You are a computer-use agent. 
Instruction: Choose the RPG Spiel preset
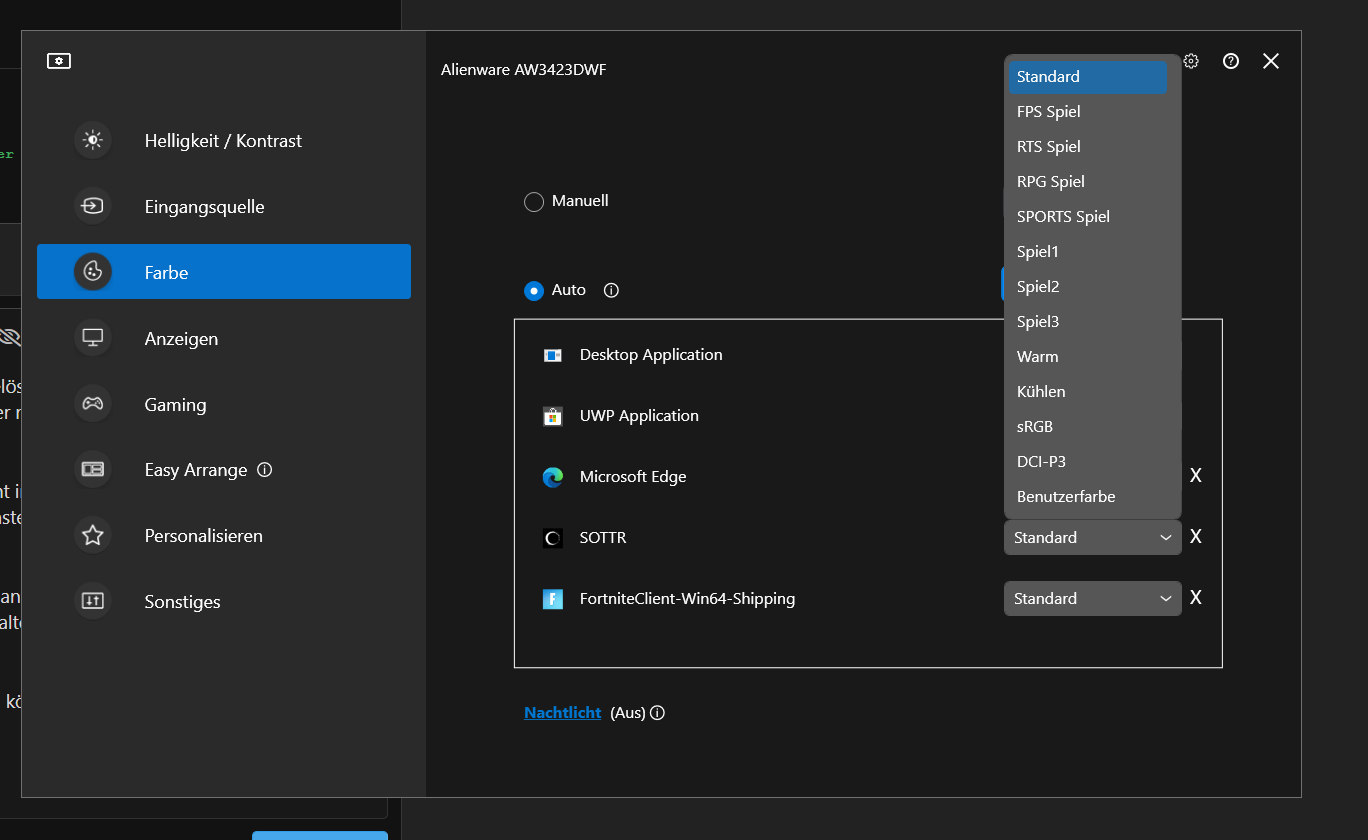coord(1088,182)
